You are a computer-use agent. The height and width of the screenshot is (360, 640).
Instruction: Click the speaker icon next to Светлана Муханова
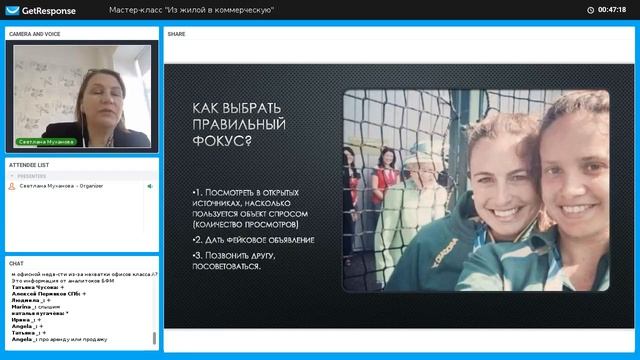coord(150,186)
